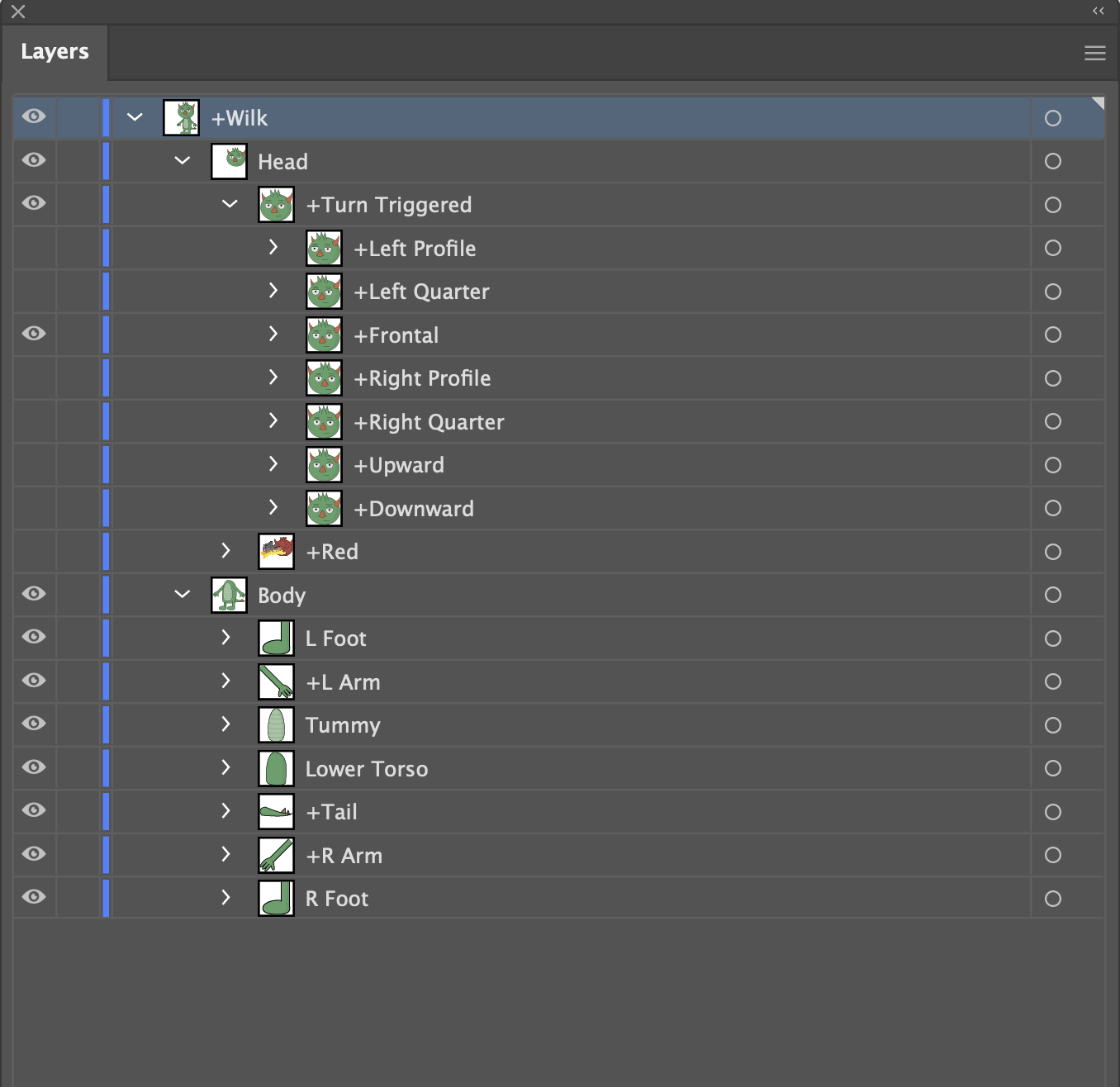
Task: Select the Tummy layer thumbnail
Action: click(276, 724)
